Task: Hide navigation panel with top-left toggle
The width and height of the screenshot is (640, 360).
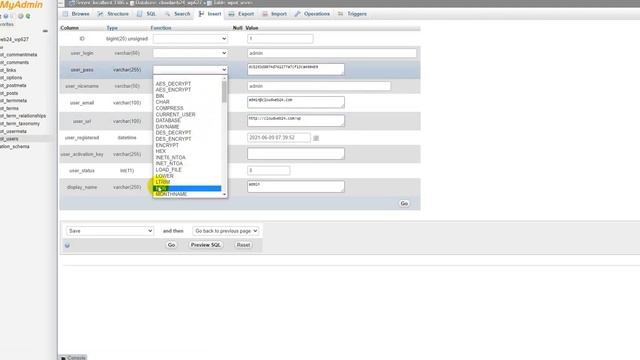Action: (61, 3)
